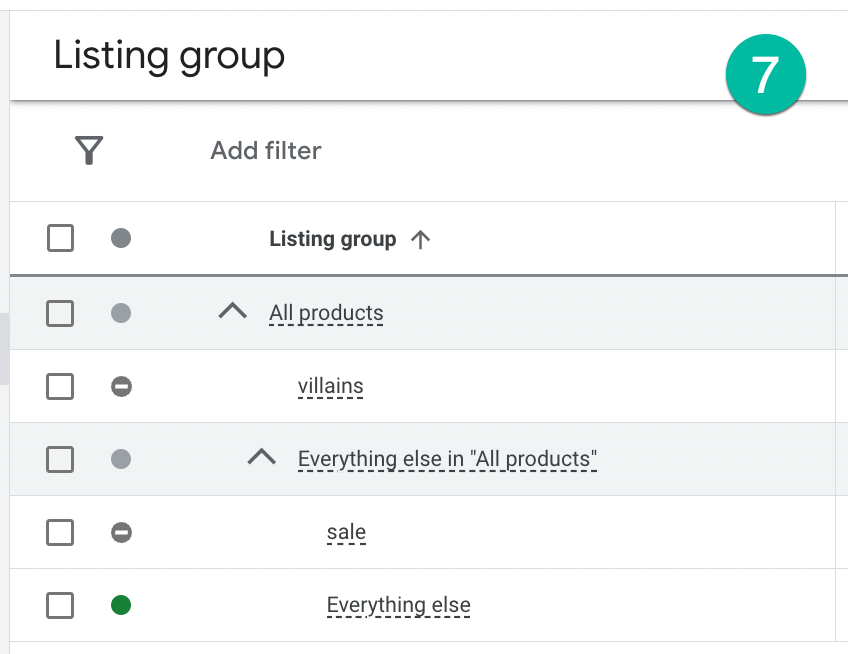Click the Add filter field

266,151
